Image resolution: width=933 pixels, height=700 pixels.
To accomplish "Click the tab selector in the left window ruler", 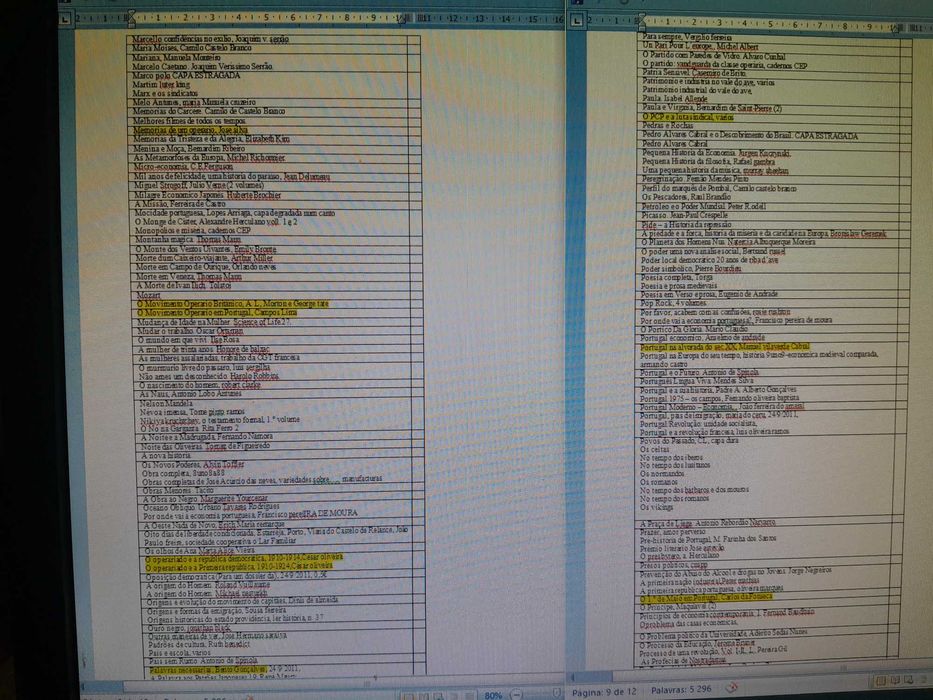I will [x=64, y=18].
